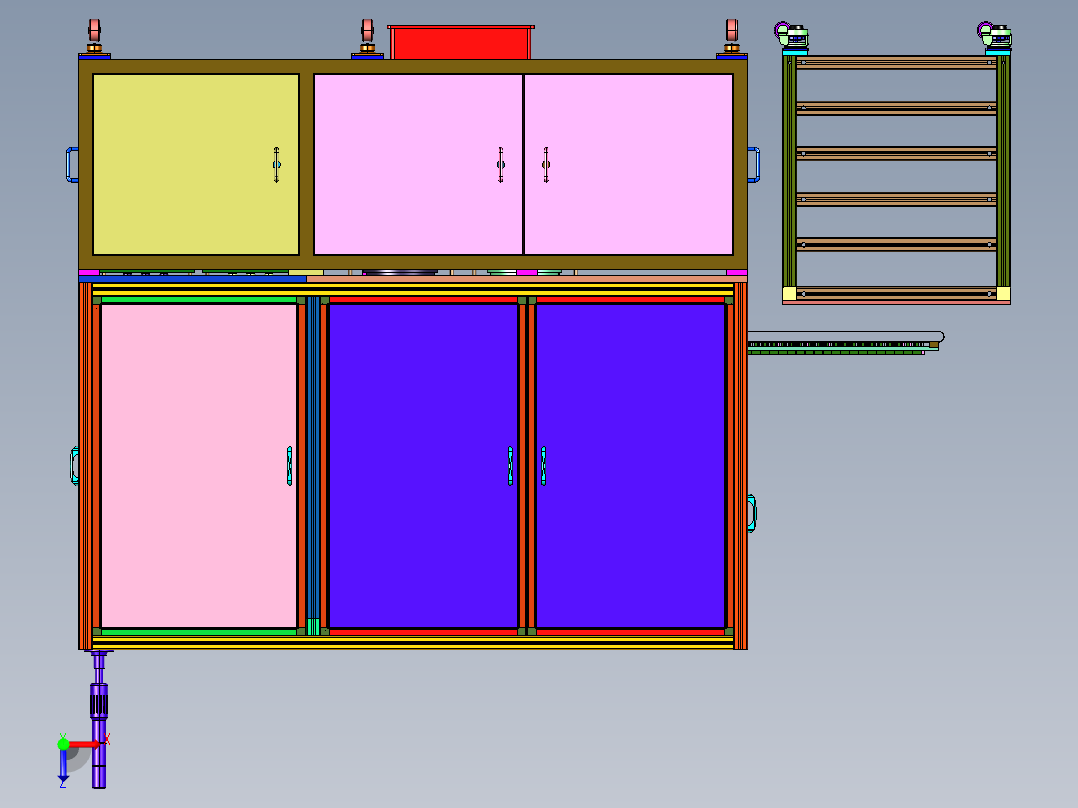Select the yellow upper cabinet door
1078x808 pixels.
coord(196,164)
